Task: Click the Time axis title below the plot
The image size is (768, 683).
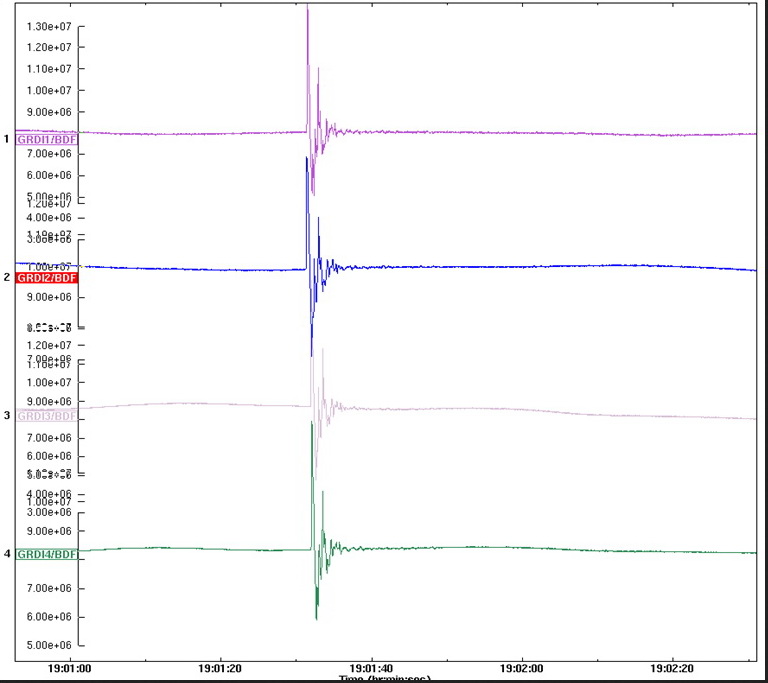Action: point(385,679)
